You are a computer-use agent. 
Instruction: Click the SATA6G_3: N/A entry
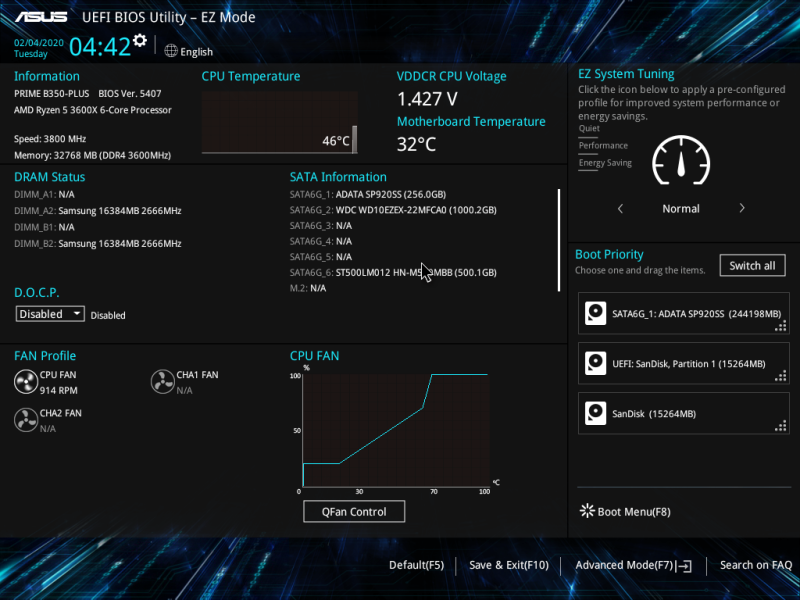tap(321, 226)
